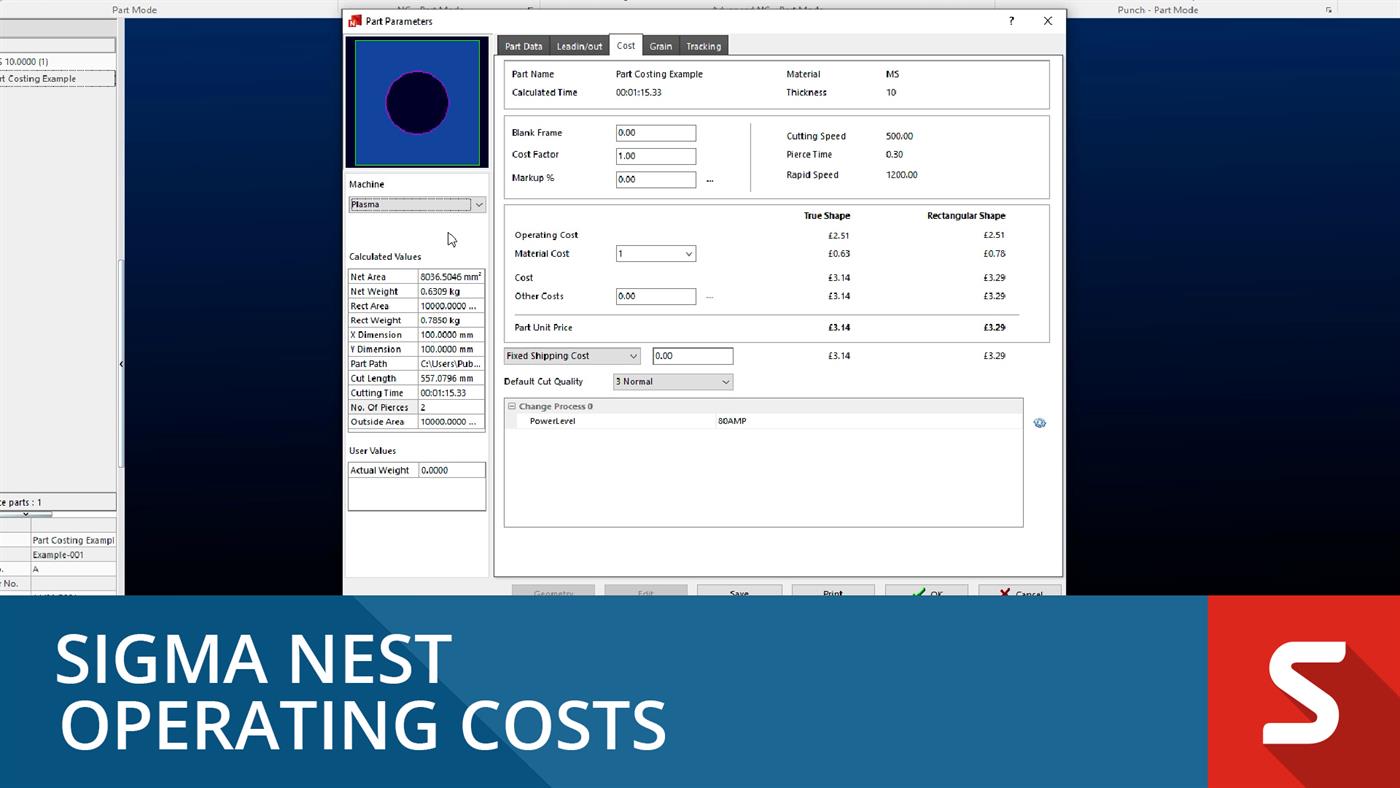Open the ellipsis next to Other Costs
Screen dimensions: 1400x788
pos(710,296)
